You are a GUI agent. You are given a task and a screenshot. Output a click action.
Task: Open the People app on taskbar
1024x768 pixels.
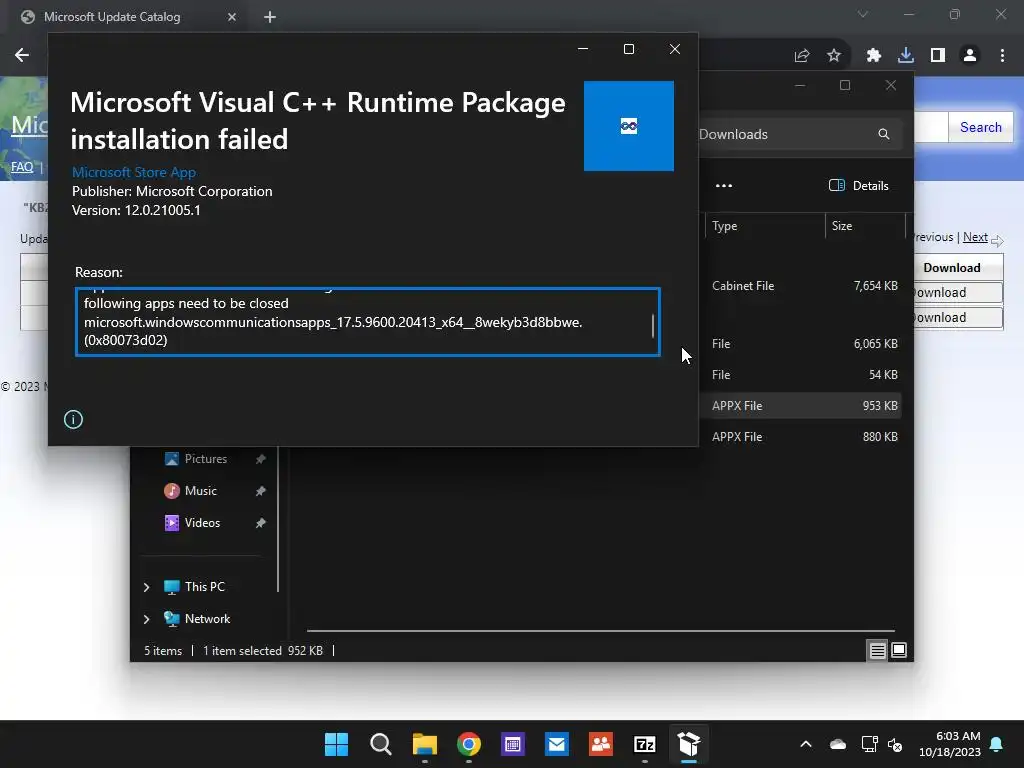pyautogui.click(x=601, y=744)
